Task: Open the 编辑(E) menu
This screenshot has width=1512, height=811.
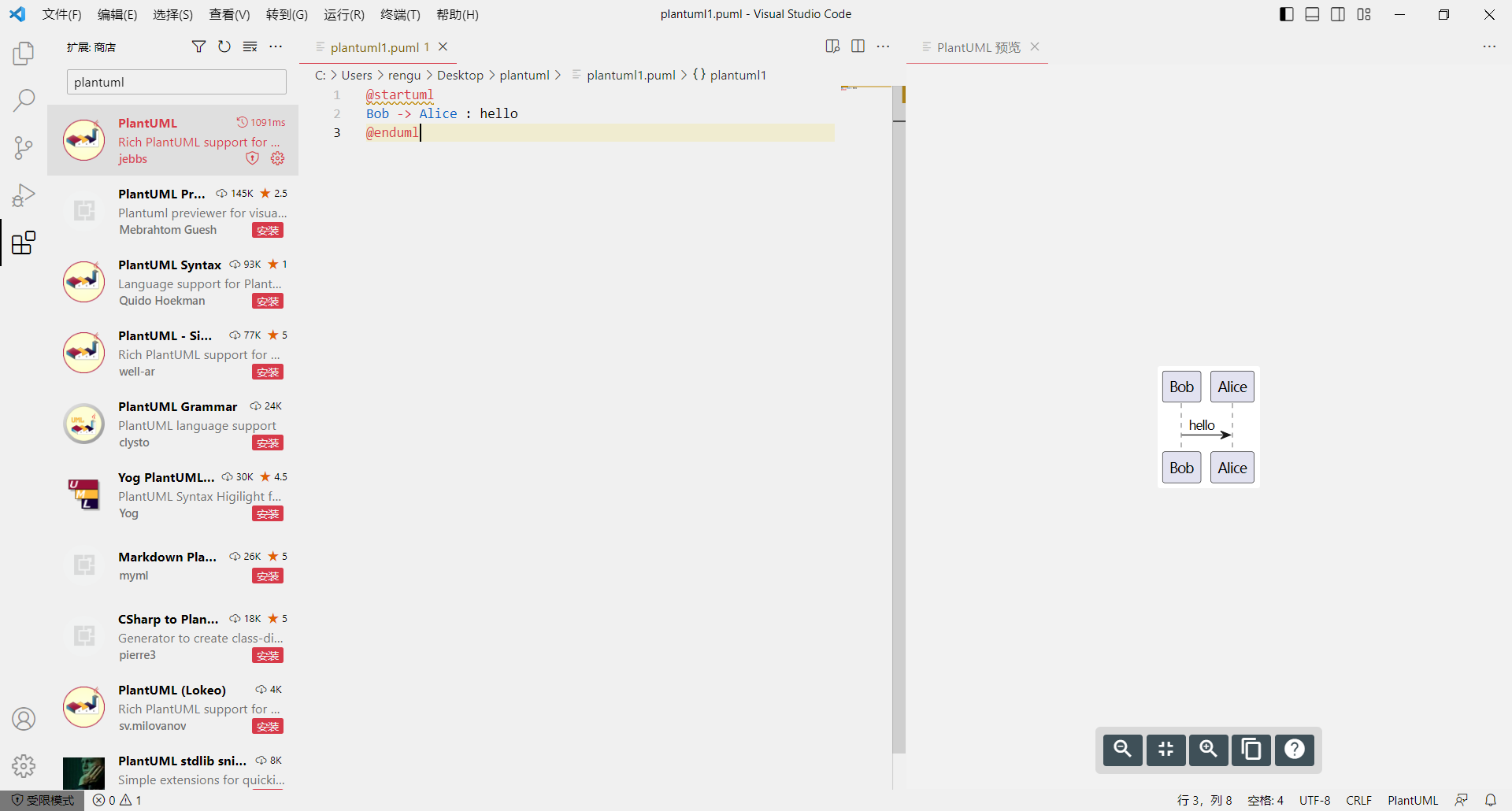Action: (x=117, y=14)
